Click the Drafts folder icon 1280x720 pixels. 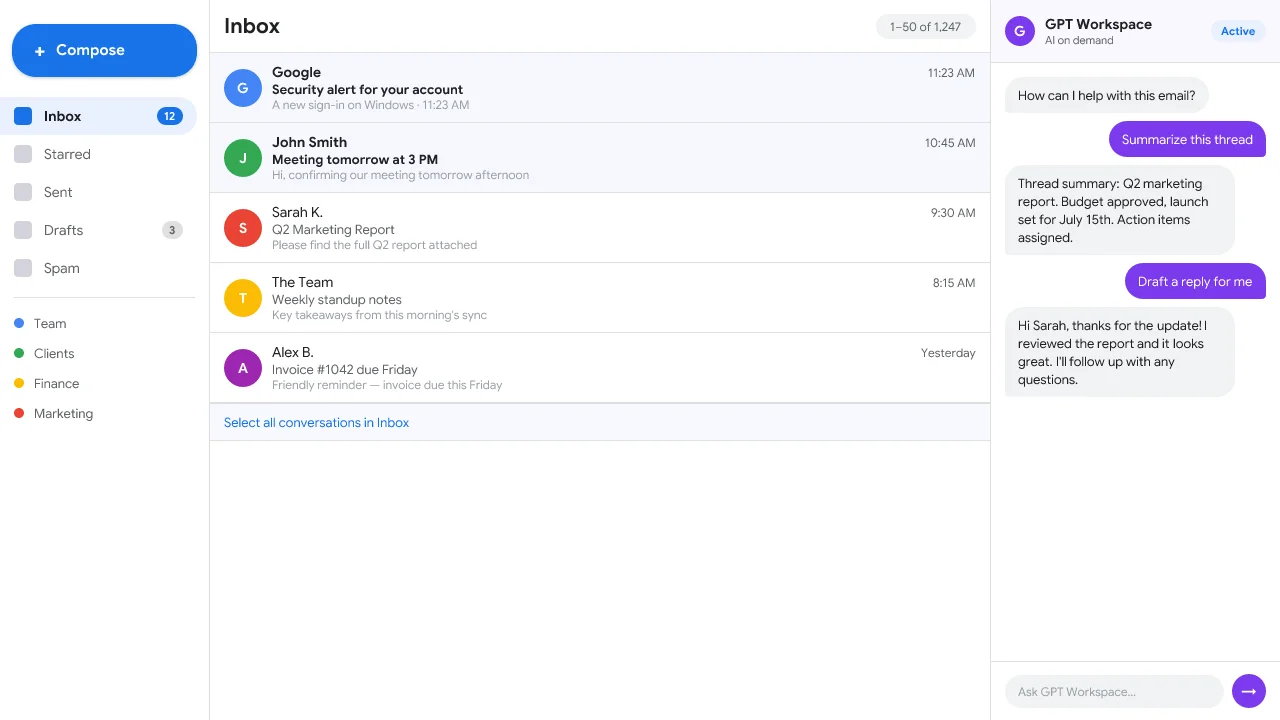(x=23, y=230)
